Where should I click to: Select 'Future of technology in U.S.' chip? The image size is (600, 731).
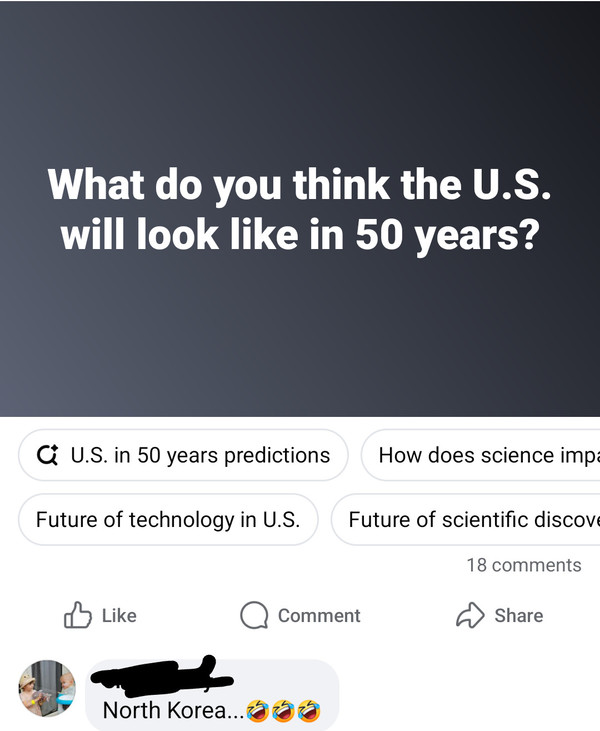[x=168, y=519]
